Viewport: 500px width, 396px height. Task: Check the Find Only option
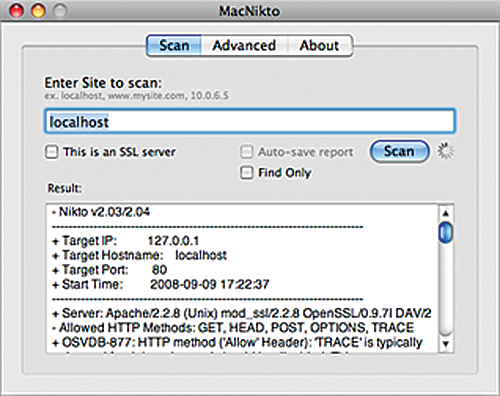tap(247, 173)
